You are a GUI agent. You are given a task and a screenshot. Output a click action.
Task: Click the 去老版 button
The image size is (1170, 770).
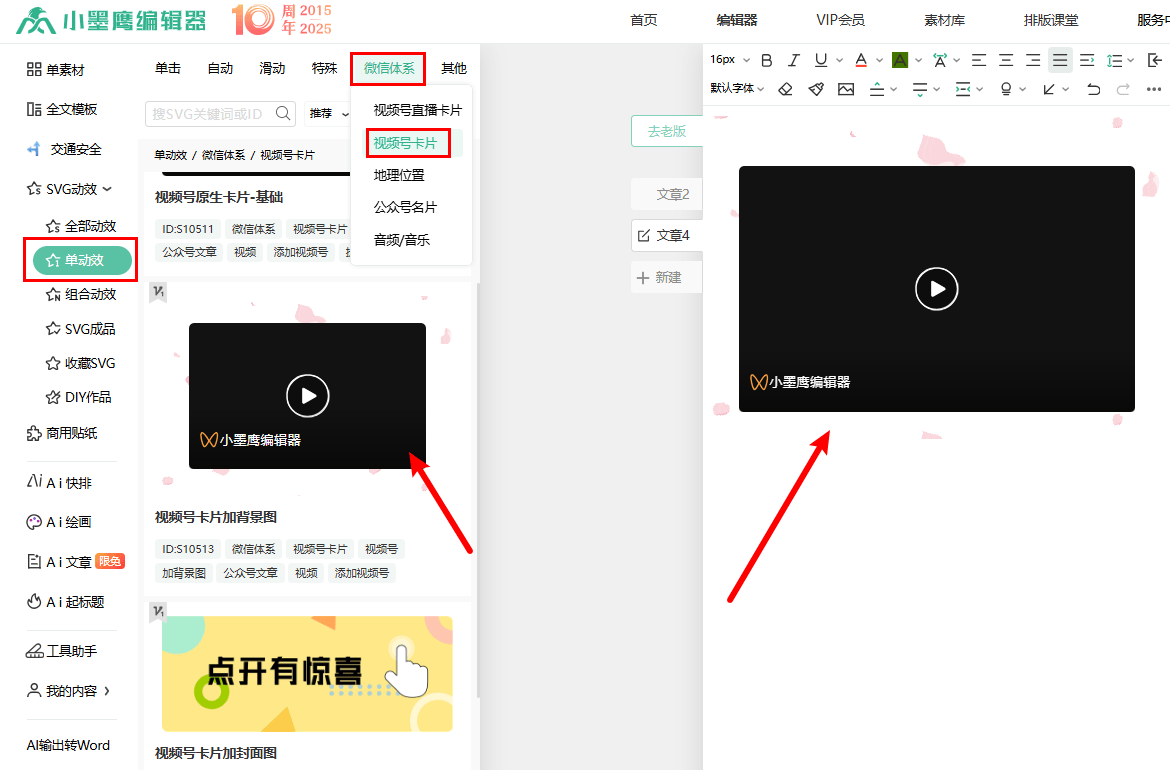(x=666, y=131)
